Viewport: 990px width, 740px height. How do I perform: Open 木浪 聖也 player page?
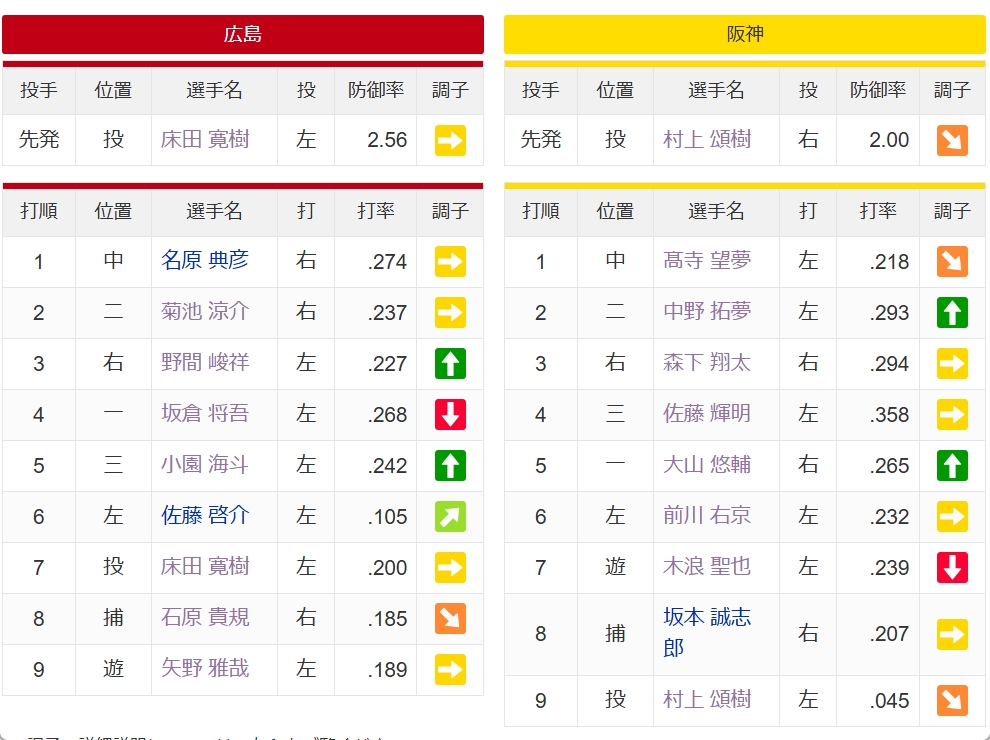click(x=707, y=566)
